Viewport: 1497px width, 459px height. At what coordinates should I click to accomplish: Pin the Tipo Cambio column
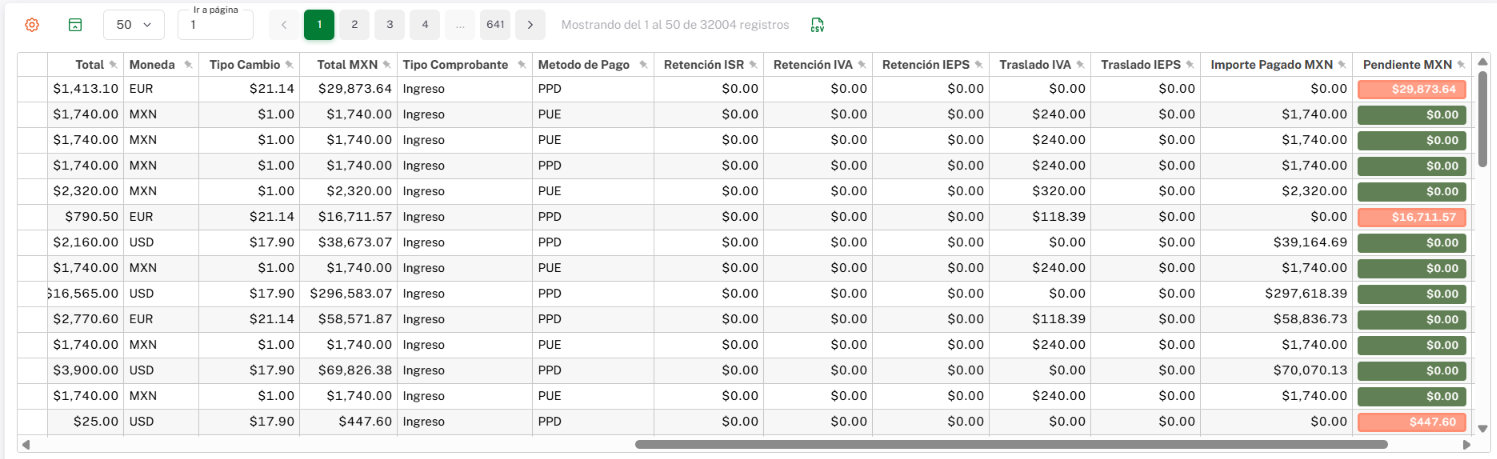(289, 65)
